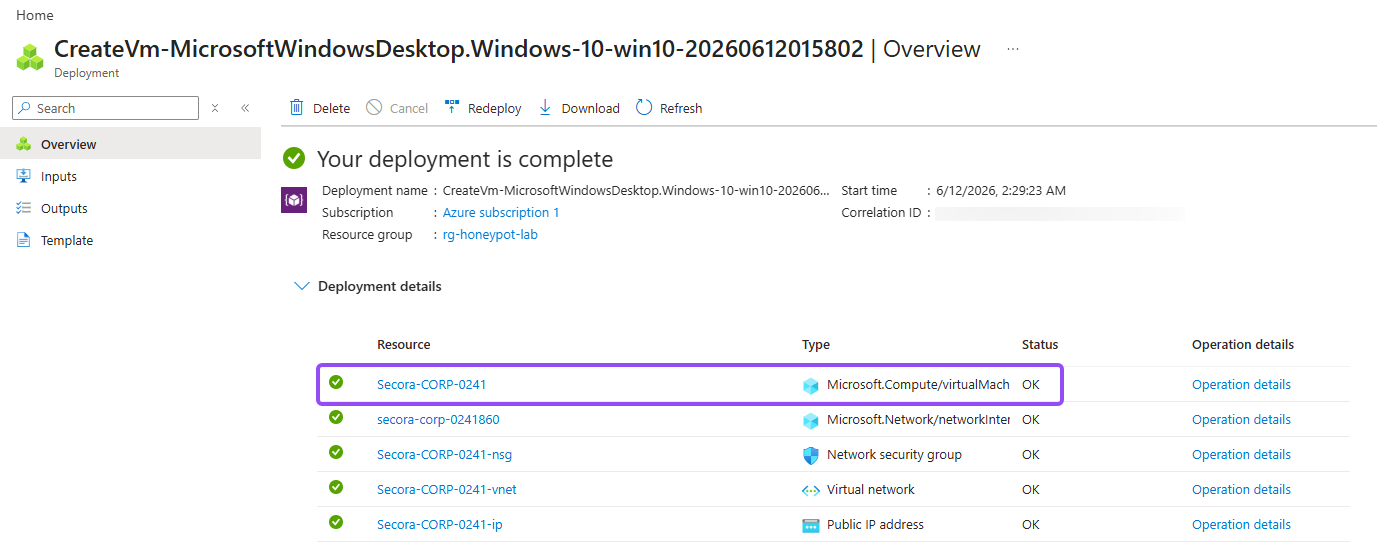The height and width of the screenshot is (554, 1377).
Task: Click the Virtual network icon
Action: (811, 490)
